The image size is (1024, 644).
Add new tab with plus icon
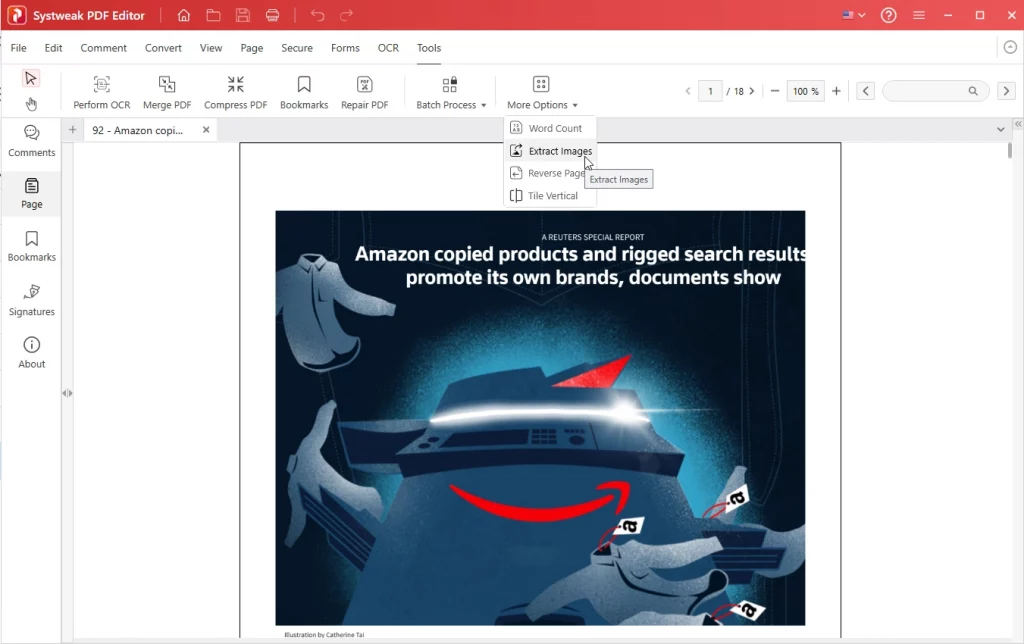click(x=72, y=130)
